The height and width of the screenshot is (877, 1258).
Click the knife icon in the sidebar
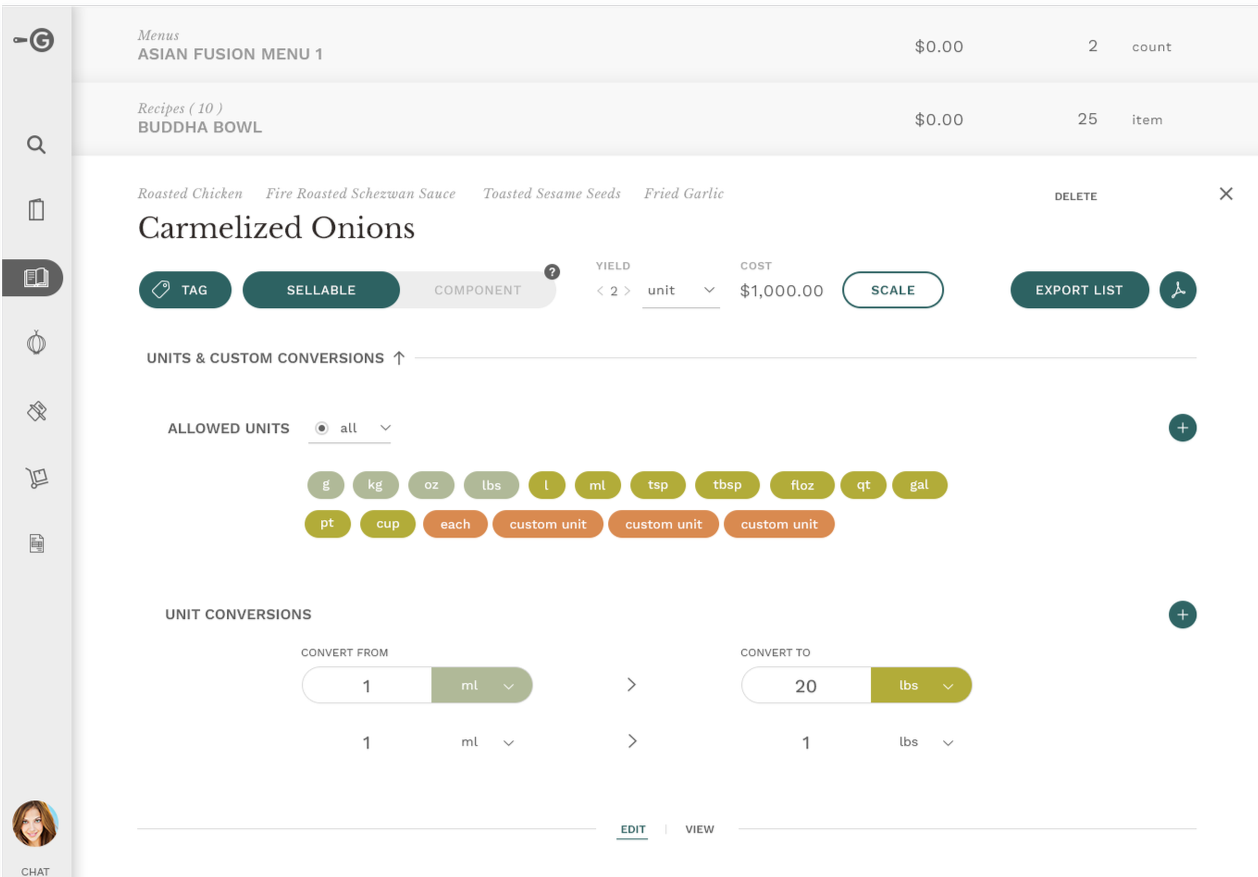click(x=36, y=411)
